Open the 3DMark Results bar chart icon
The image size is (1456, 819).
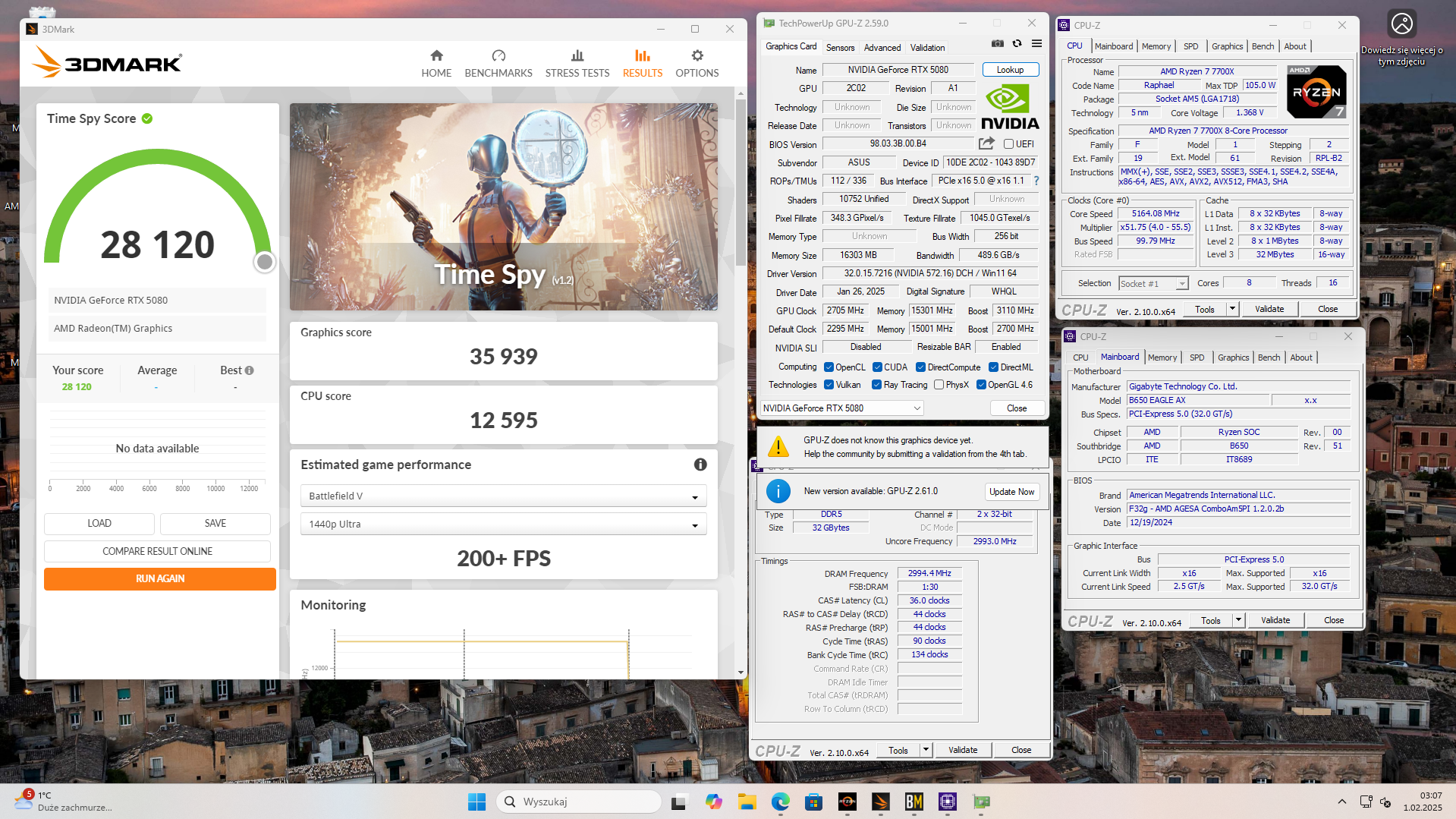click(643, 55)
